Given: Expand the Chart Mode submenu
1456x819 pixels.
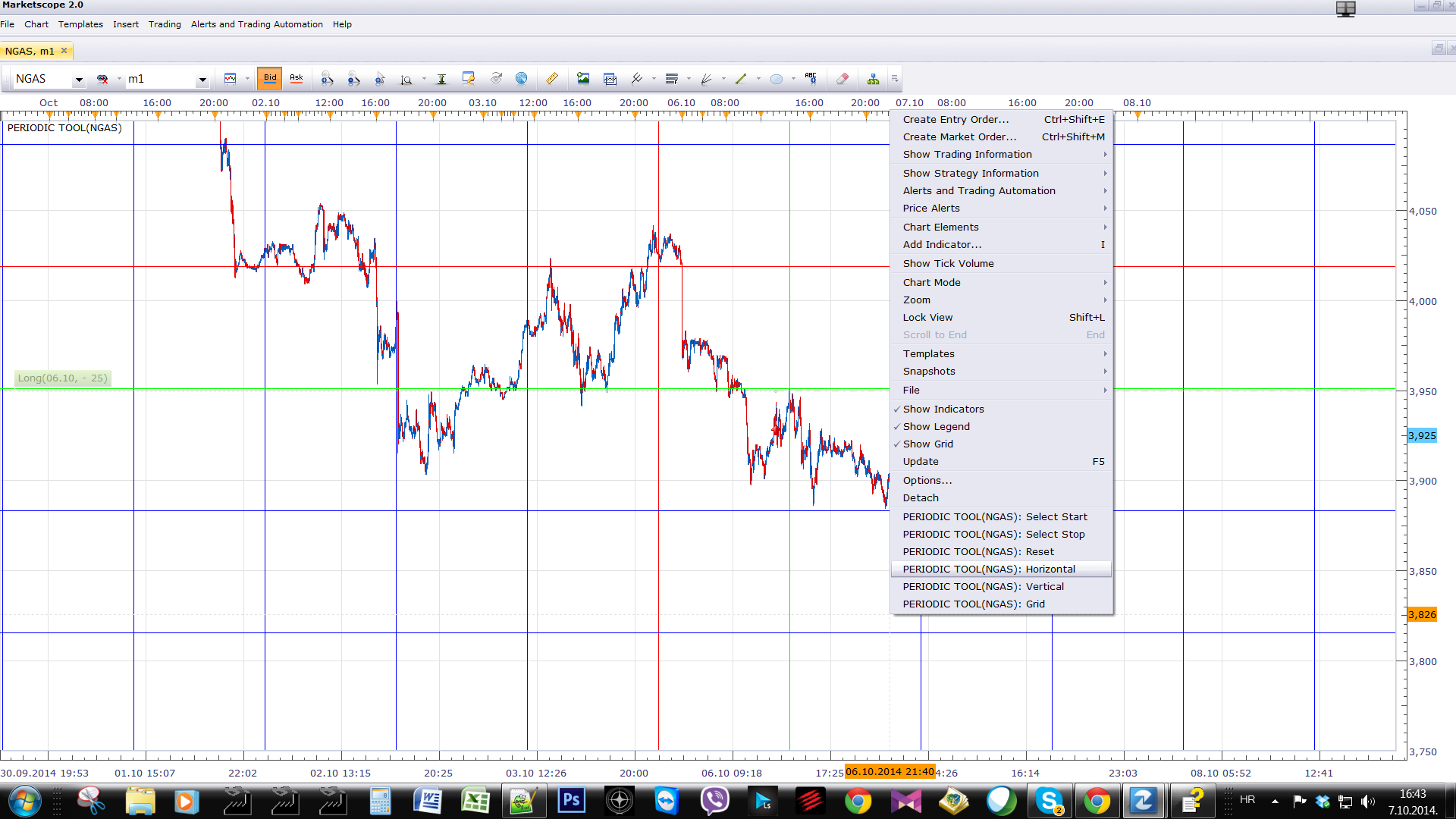Looking at the screenshot, I should (1002, 282).
